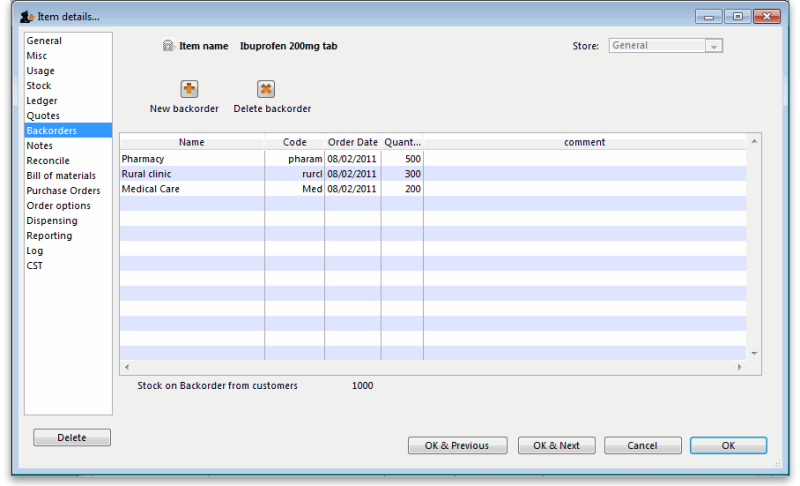Screen dimensions: 800x486
Task: Select the CST section
Action: pyautogui.click(x=68, y=266)
